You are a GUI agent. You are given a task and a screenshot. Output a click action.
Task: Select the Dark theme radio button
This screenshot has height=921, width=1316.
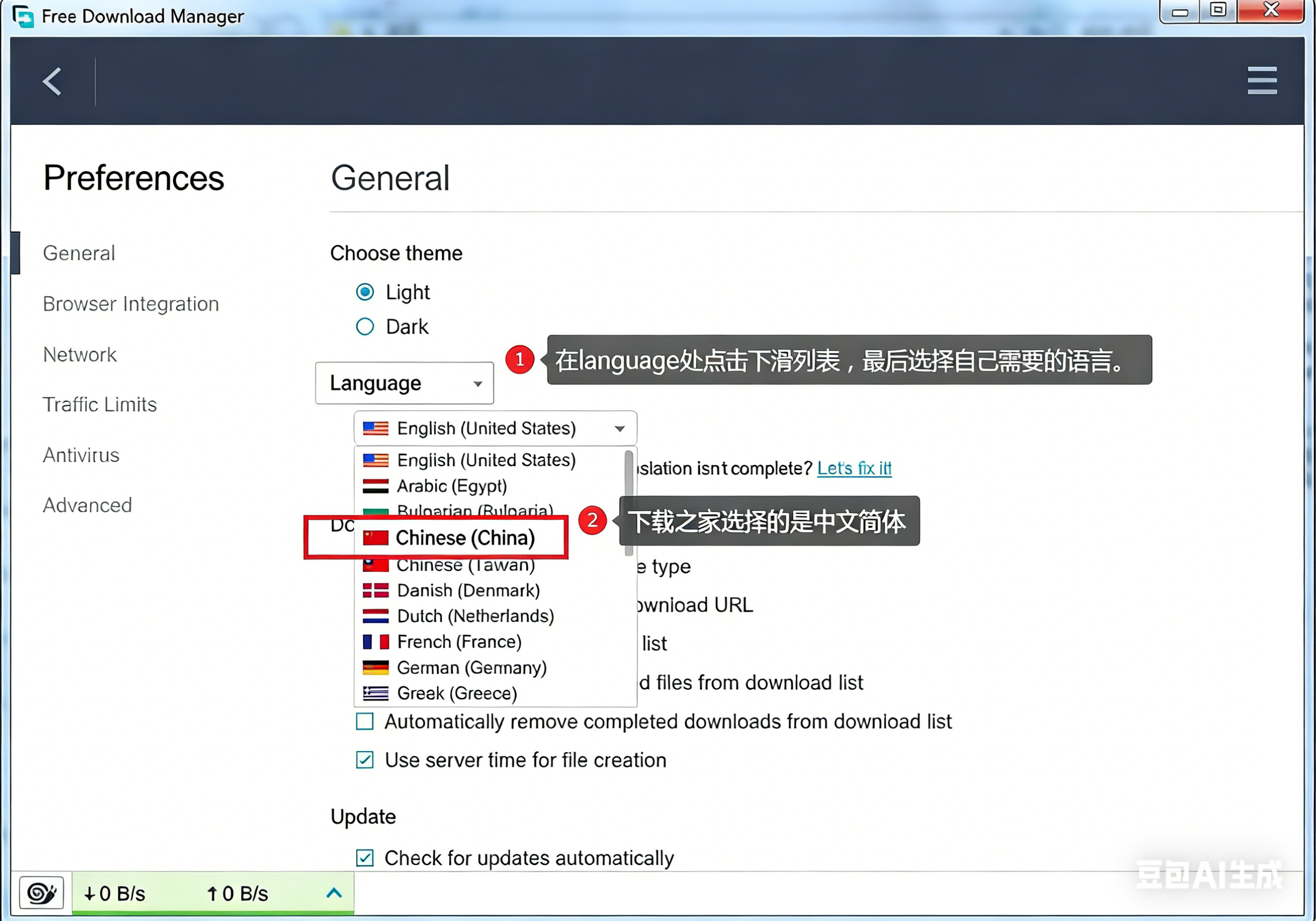[365, 327]
